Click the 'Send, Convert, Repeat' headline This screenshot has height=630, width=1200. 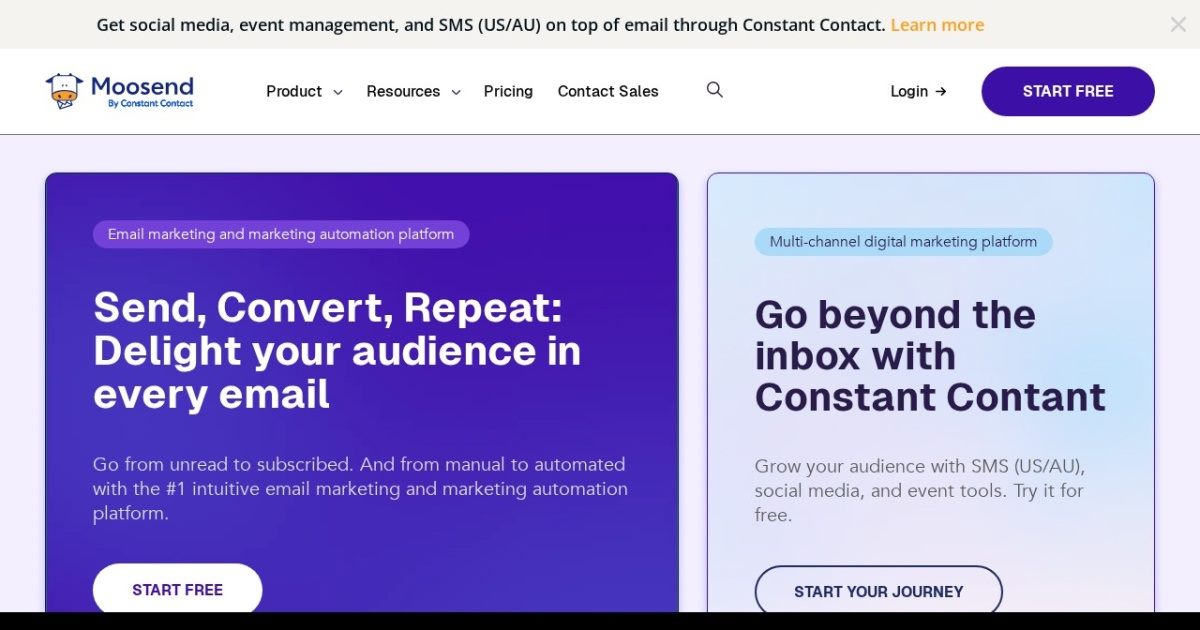pyautogui.click(x=337, y=351)
